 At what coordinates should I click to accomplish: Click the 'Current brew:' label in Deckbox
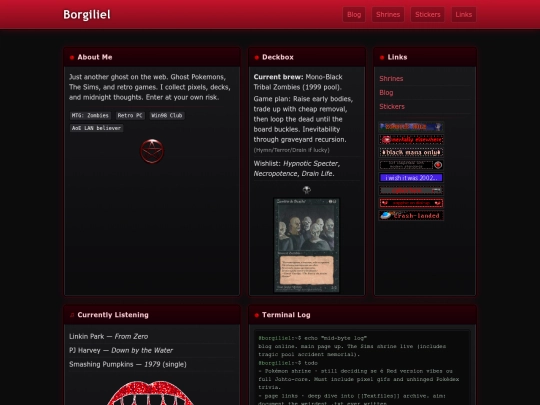click(278, 77)
